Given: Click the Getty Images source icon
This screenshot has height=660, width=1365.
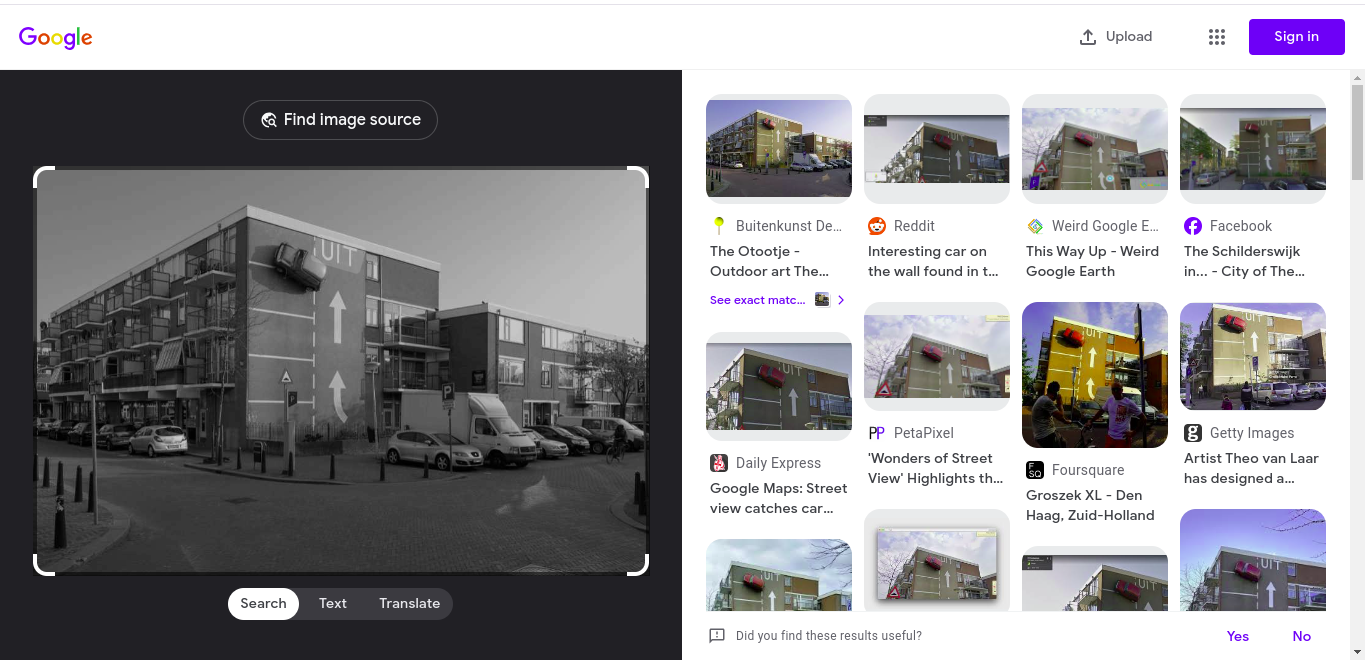Looking at the screenshot, I should pos(1193,433).
